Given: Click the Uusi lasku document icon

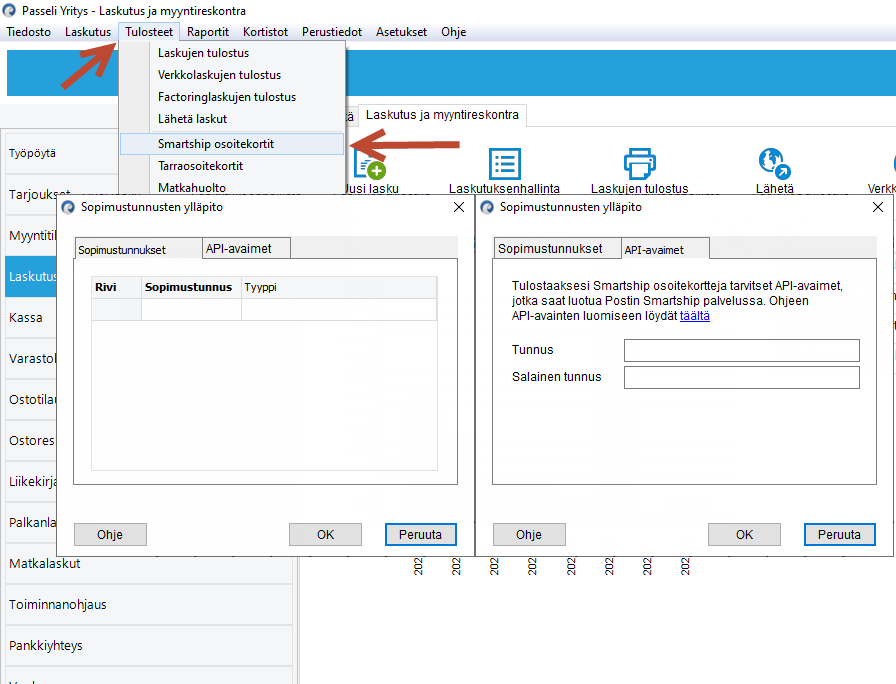Looking at the screenshot, I should coord(369,165).
